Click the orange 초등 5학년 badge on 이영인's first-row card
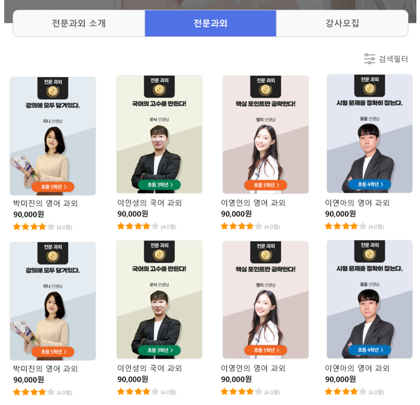Screen dimensions: 420x405 point(266,185)
